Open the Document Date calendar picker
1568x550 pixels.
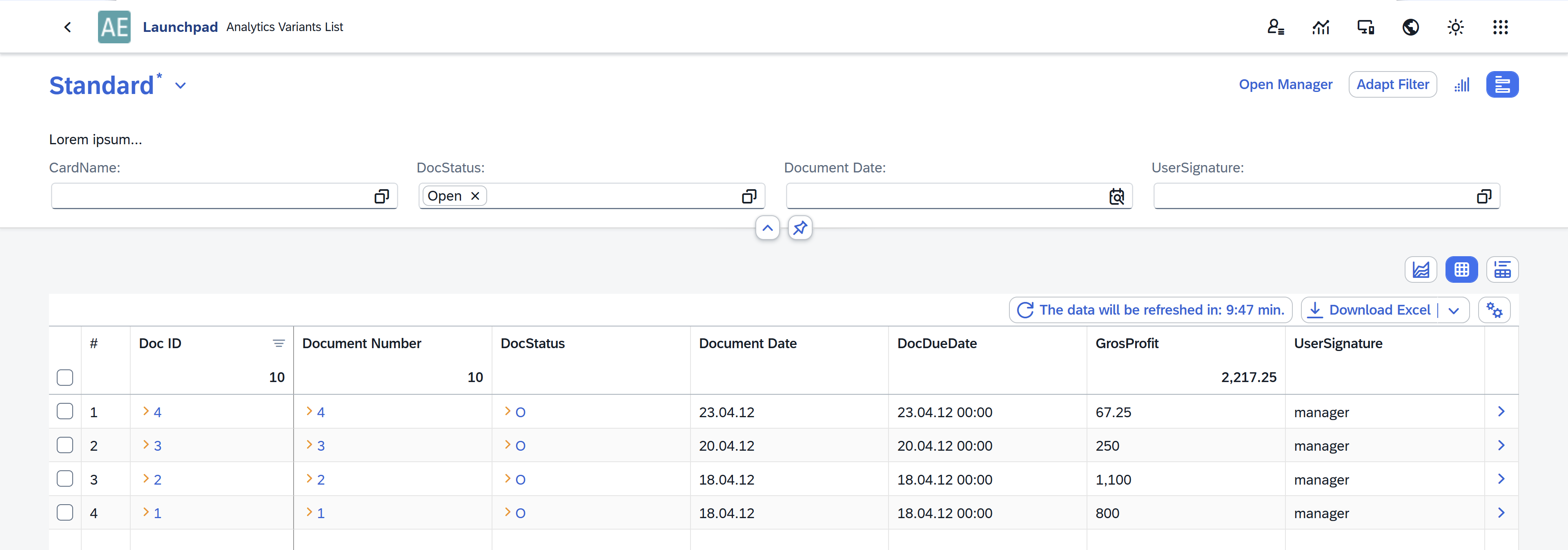tap(1116, 196)
